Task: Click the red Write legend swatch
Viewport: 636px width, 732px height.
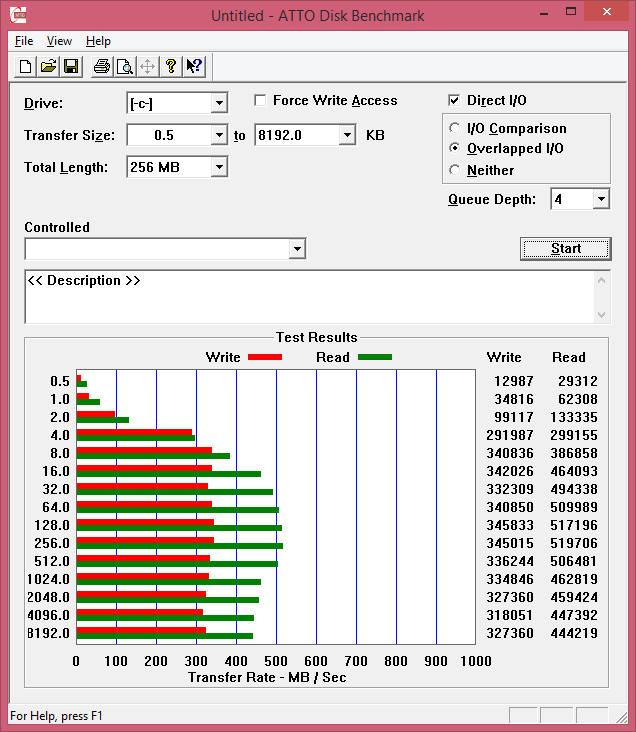Action: [x=265, y=357]
